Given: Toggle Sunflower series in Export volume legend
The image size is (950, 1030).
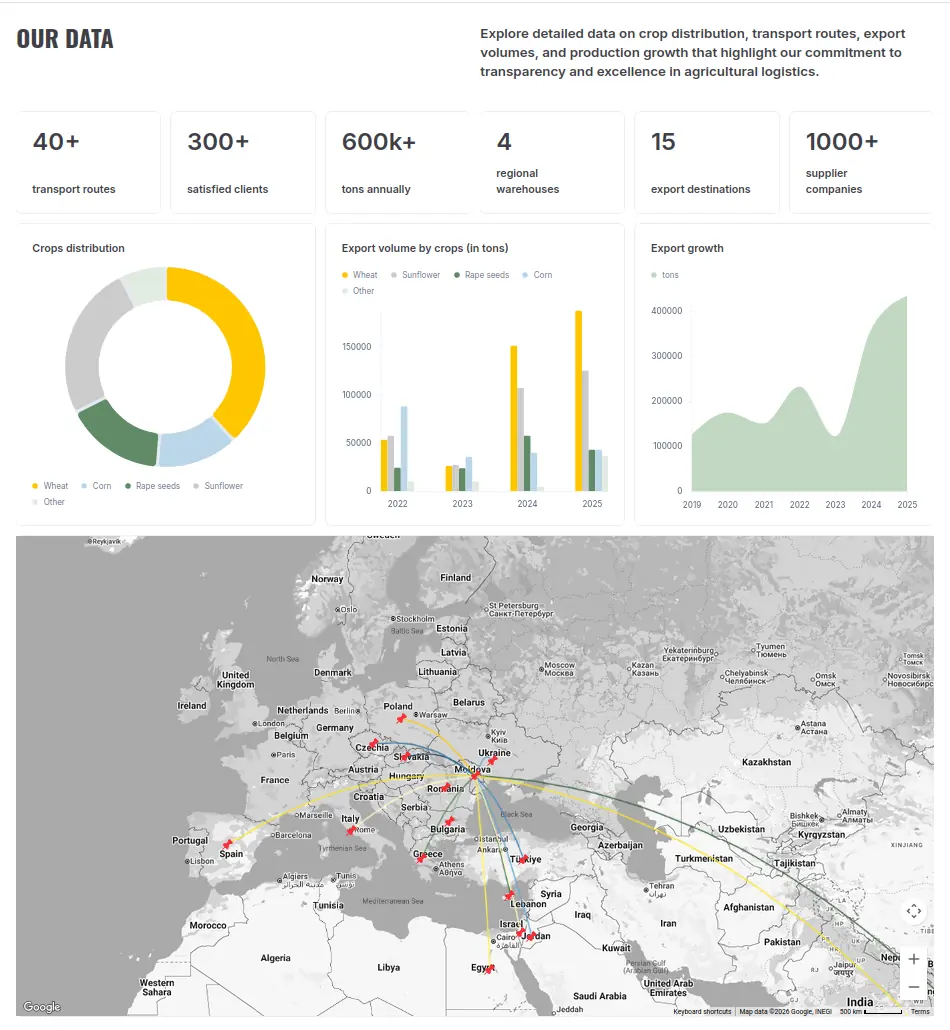Looking at the screenshot, I should (415, 275).
